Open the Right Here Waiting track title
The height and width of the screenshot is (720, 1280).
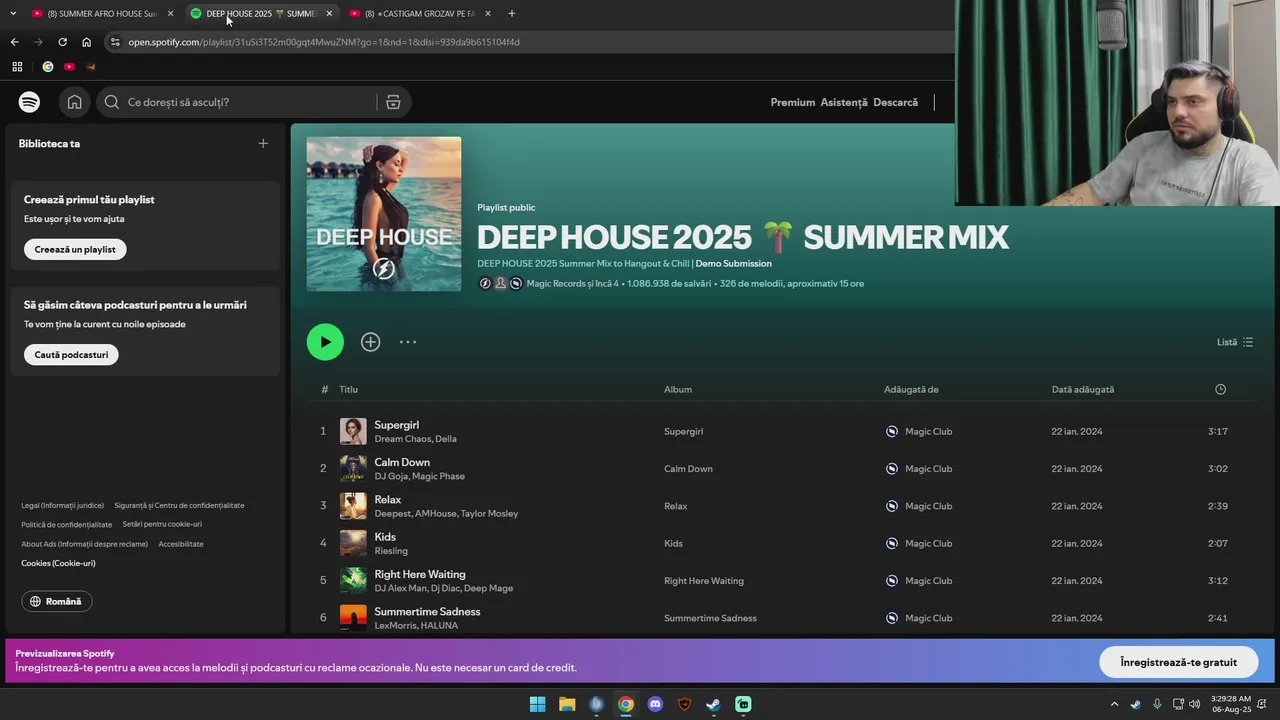point(420,574)
